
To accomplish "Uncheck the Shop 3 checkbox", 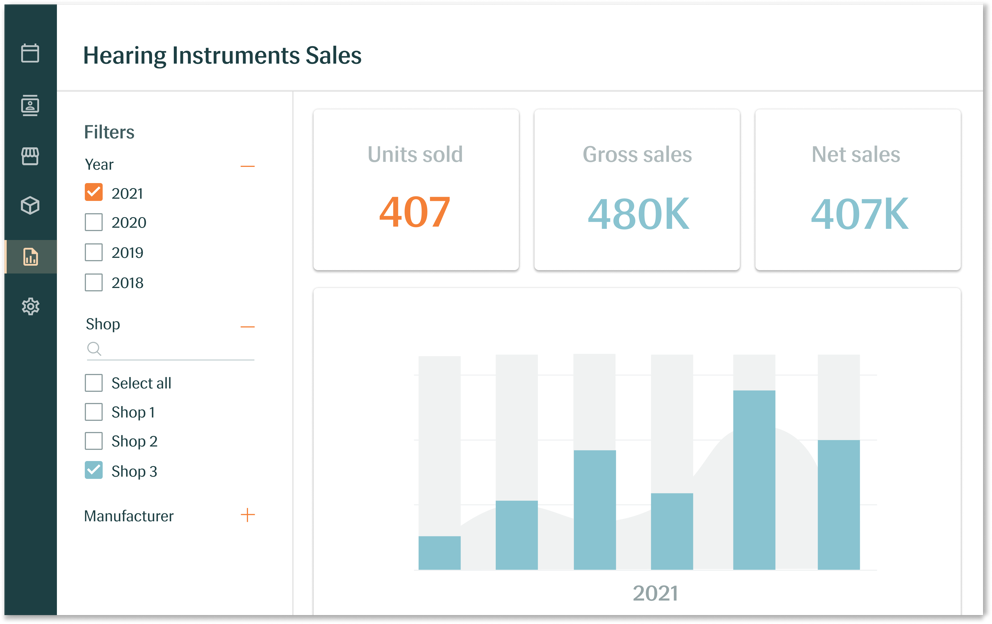I will pos(94,471).
